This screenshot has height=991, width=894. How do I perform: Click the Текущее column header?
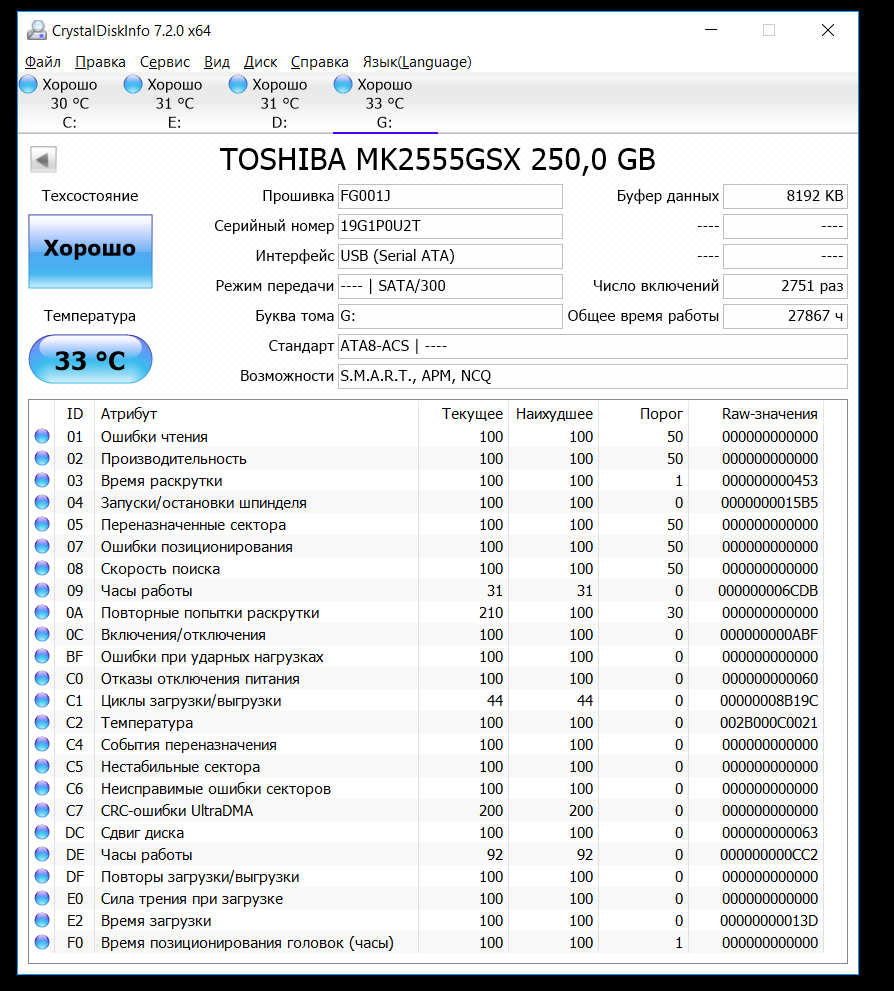(463, 414)
